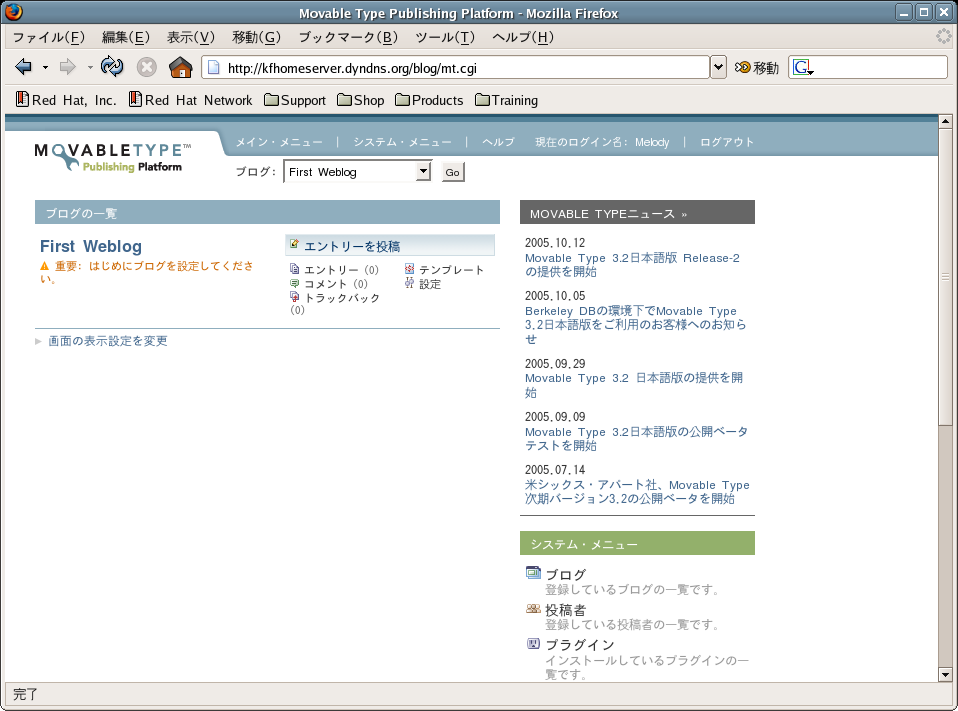Click the plugin icon beside プラグイン
Screen dimensions: 958x711
pyautogui.click(x=533, y=643)
